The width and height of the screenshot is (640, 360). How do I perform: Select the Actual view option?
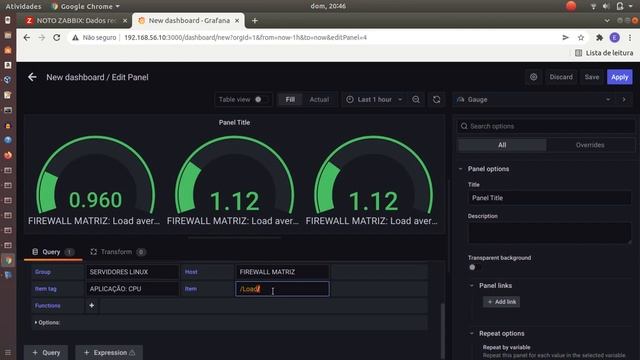pyautogui.click(x=319, y=100)
